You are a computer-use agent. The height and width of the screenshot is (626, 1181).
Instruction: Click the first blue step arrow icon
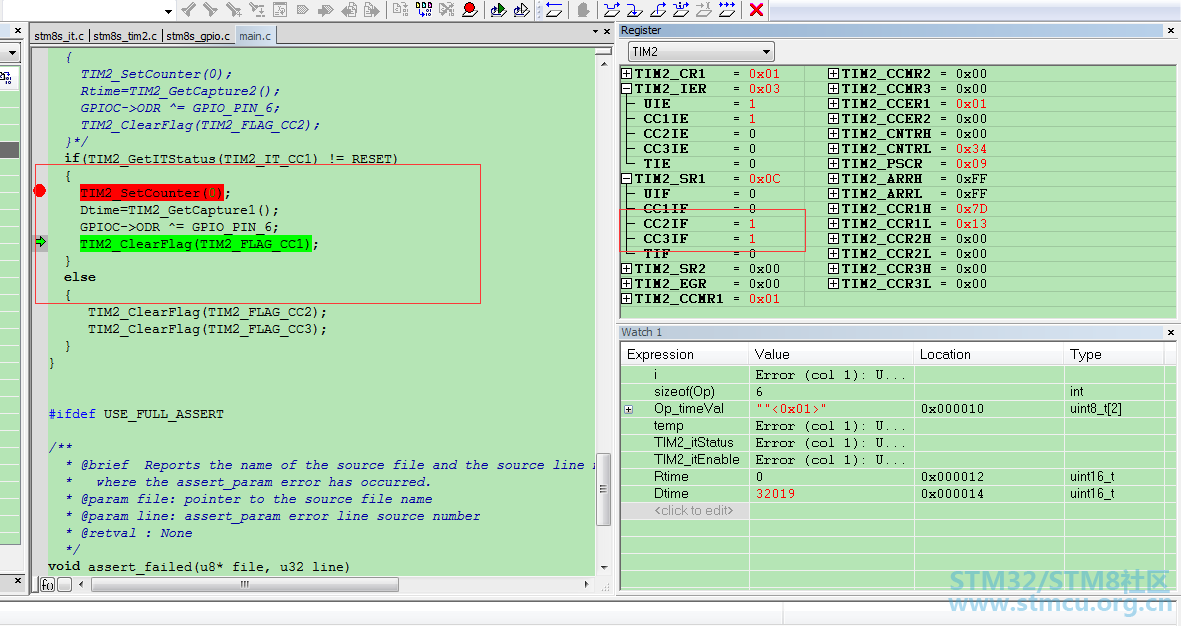pyautogui.click(x=612, y=9)
